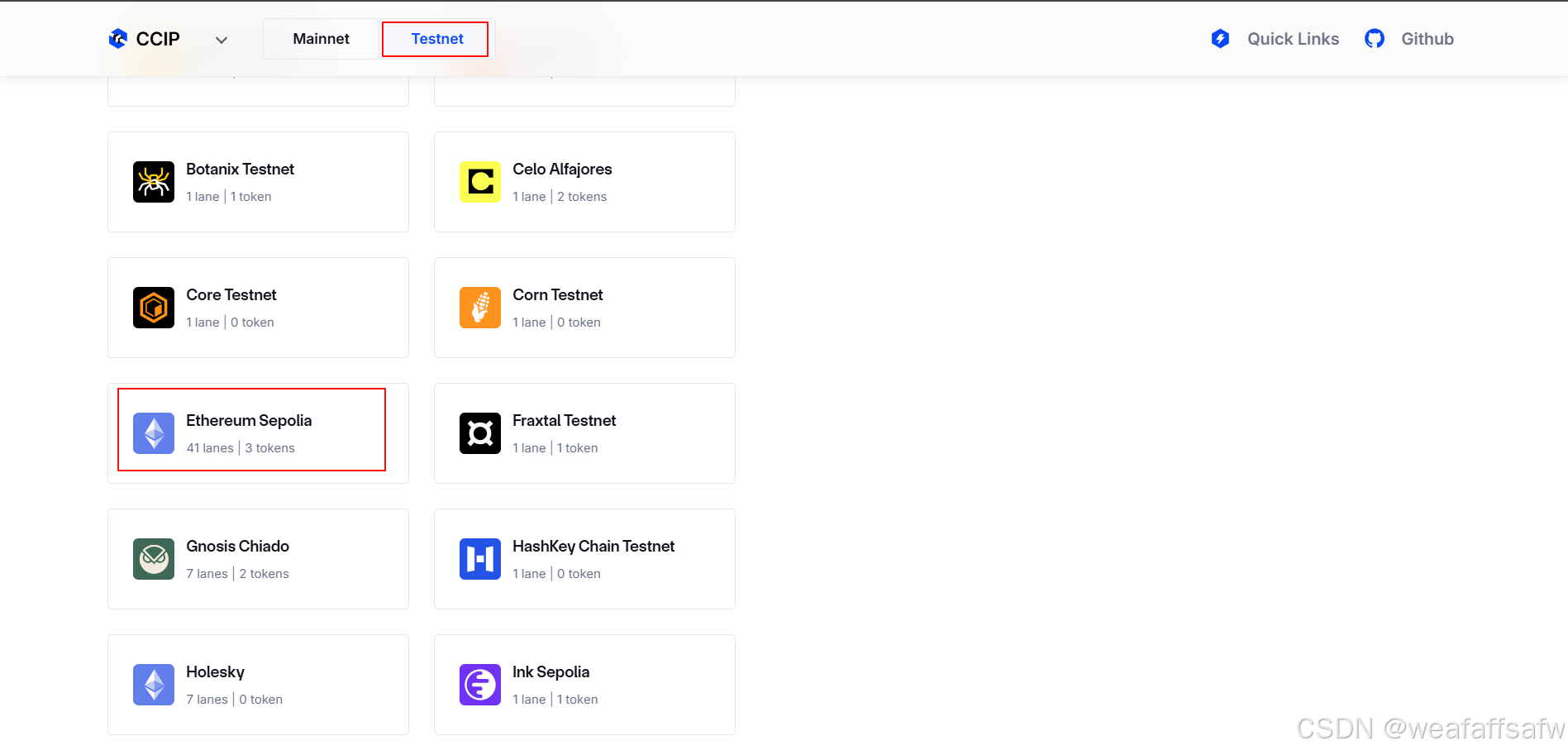The height and width of the screenshot is (755, 1568).
Task: Open Corn Testnet network
Action: [584, 308]
